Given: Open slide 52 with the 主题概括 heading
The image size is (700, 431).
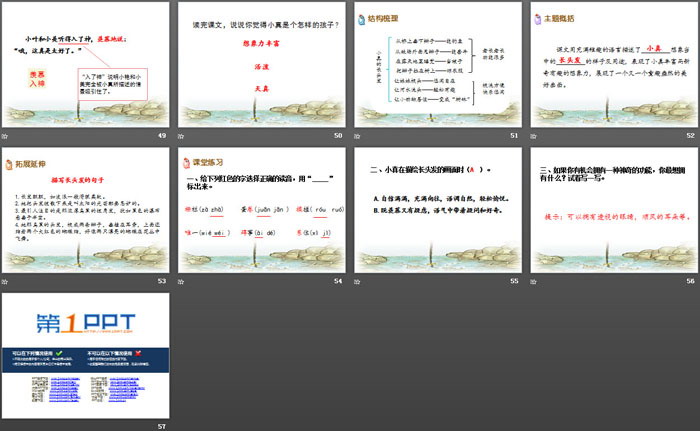Looking at the screenshot, I should point(614,64).
